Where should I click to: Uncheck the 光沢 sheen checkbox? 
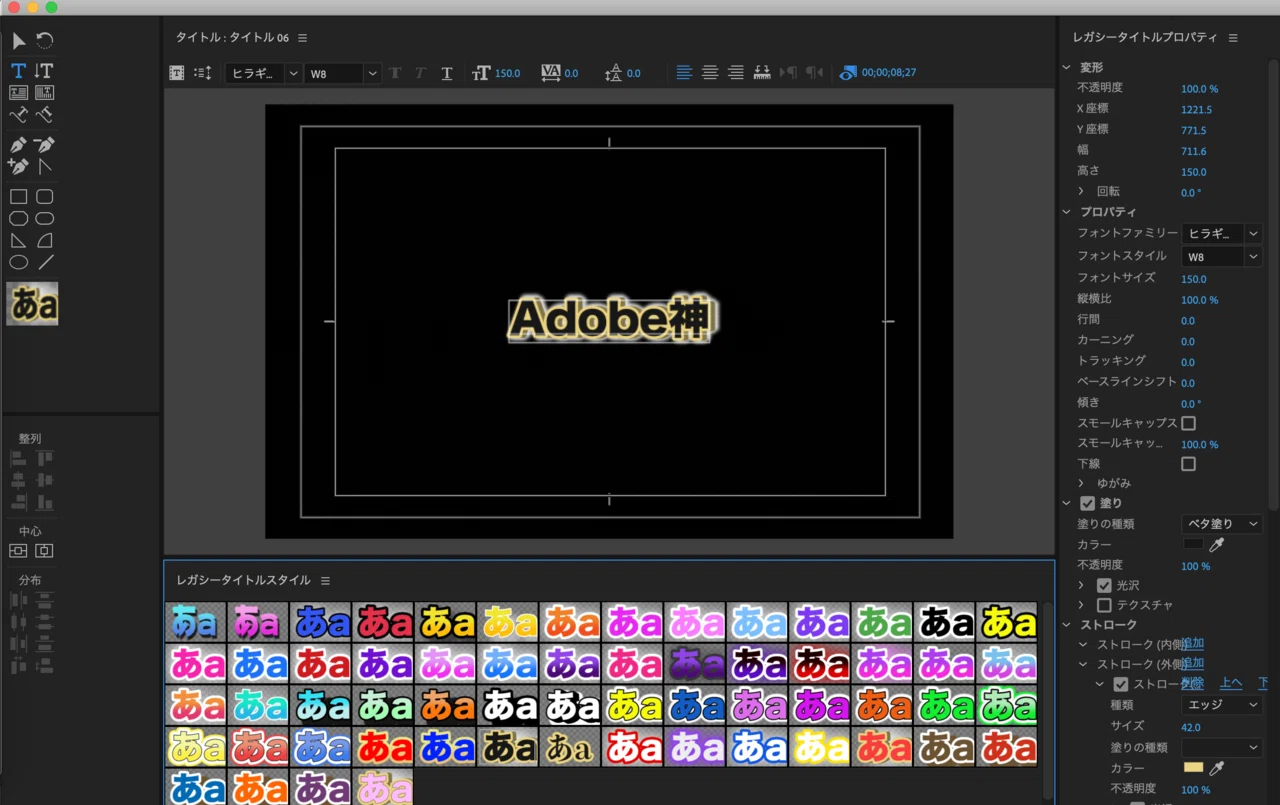point(1104,585)
